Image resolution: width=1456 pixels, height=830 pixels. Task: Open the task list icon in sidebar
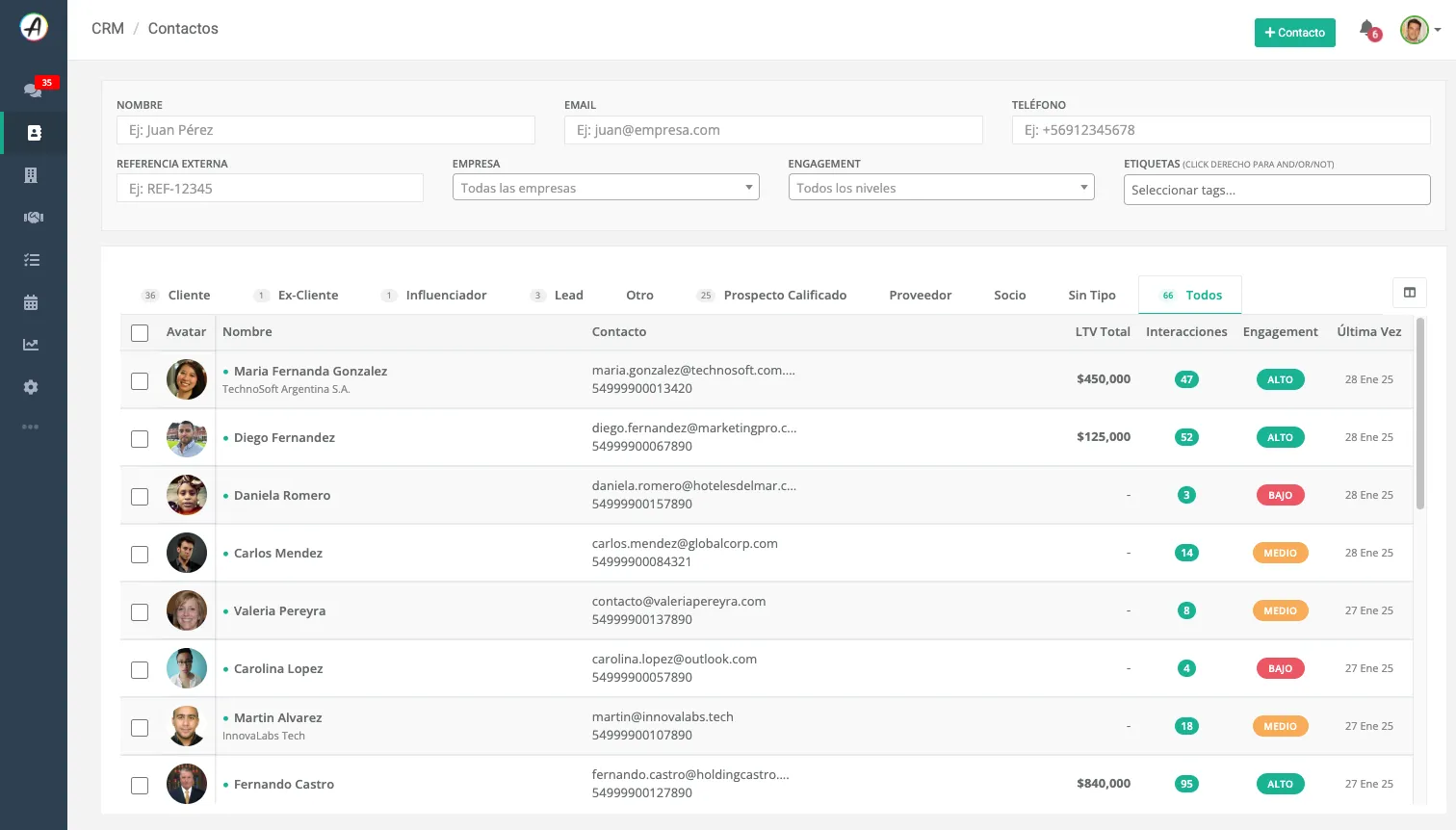[32, 260]
